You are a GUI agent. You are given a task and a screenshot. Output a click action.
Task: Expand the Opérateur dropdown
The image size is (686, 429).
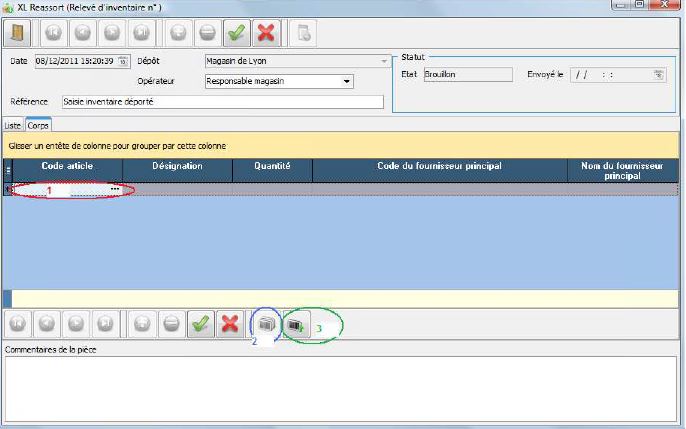coord(347,81)
